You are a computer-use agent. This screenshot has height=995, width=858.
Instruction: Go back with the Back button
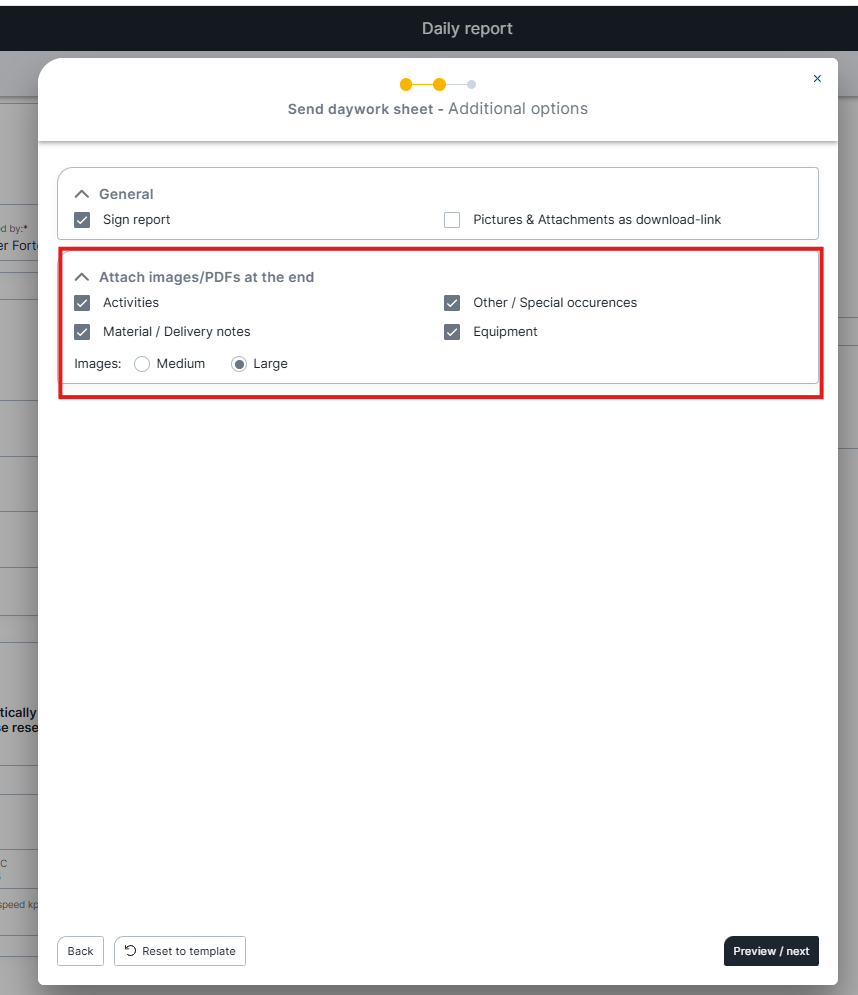point(81,951)
